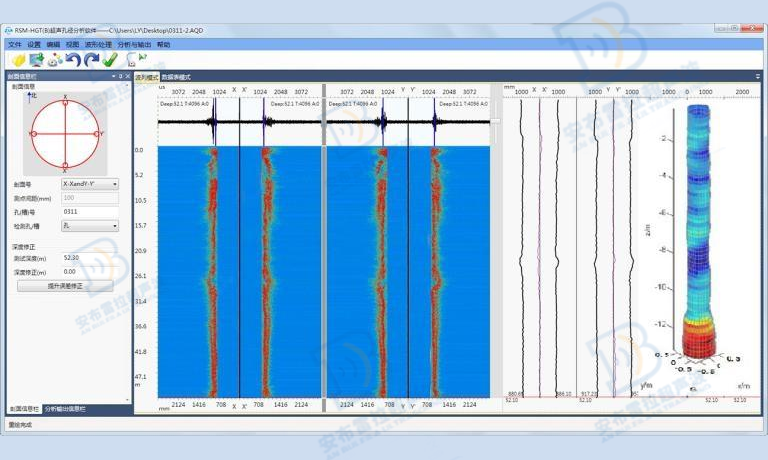
Task: Open the 波形处理 menu
Action: (98, 45)
